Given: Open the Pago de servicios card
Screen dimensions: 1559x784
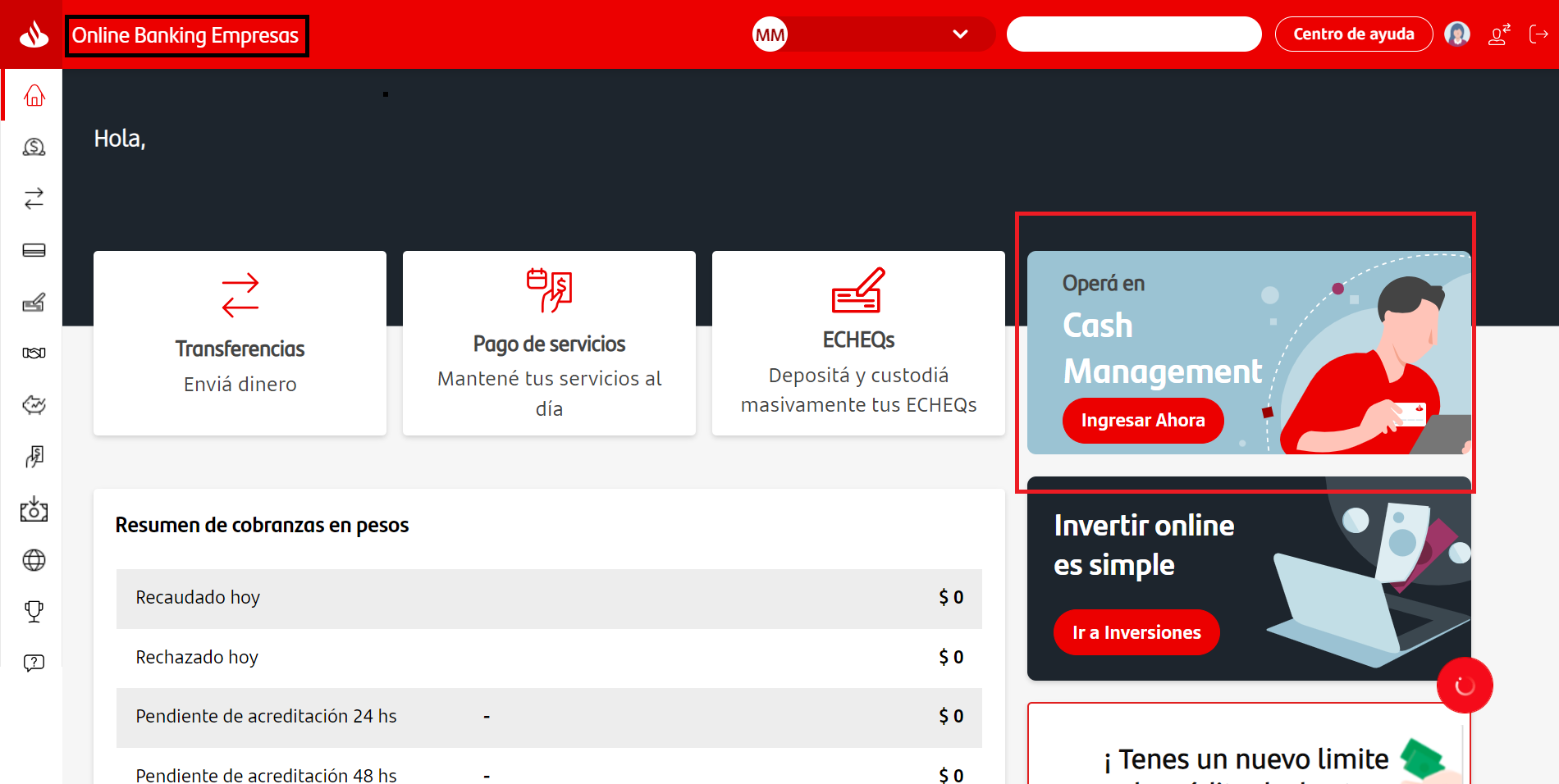Looking at the screenshot, I should pos(549,343).
